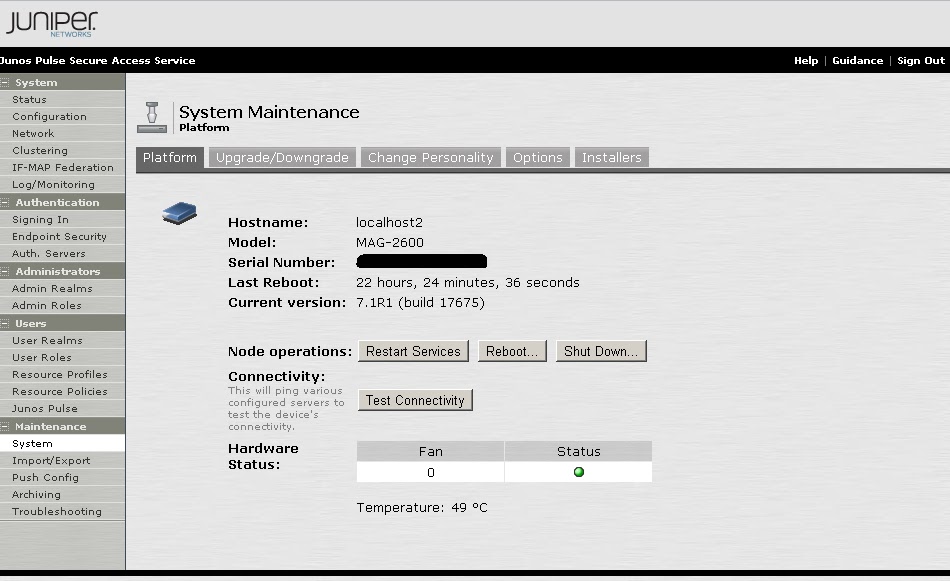Image resolution: width=950 pixels, height=581 pixels.
Task: Click the Sign Out link
Action: tap(920, 60)
